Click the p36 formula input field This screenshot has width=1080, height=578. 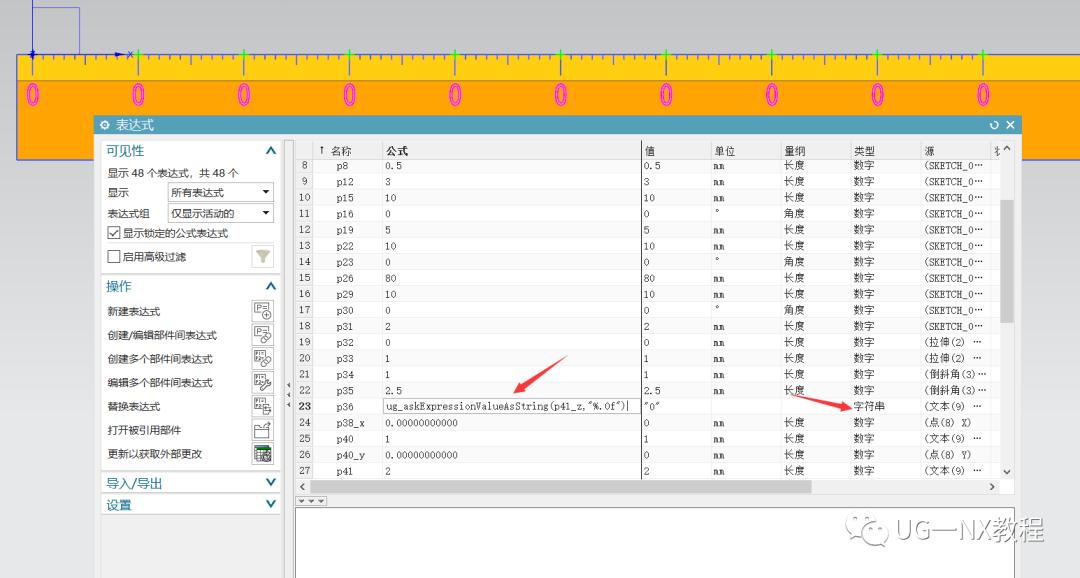(510, 406)
